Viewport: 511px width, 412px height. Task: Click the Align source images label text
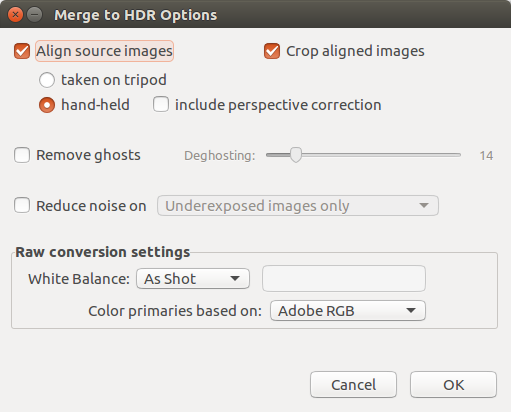click(x=104, y=51)
